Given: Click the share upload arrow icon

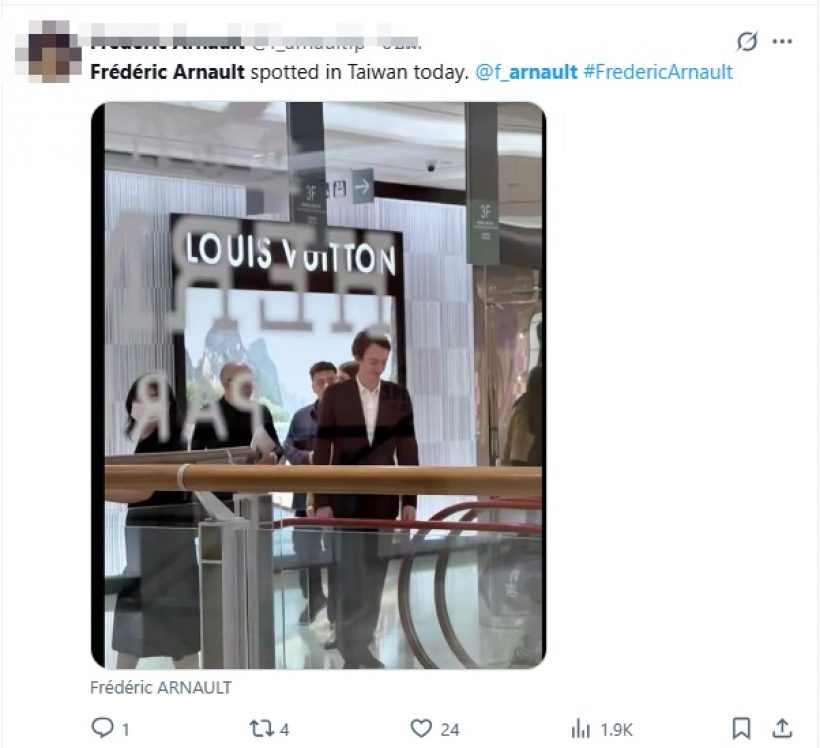Looking at the screenshot, I should pyautogui.click(x=783, y=728).
